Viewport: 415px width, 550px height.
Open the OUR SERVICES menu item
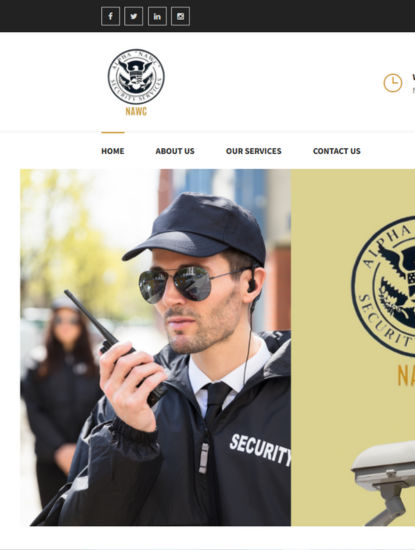[x=254, y=151]
